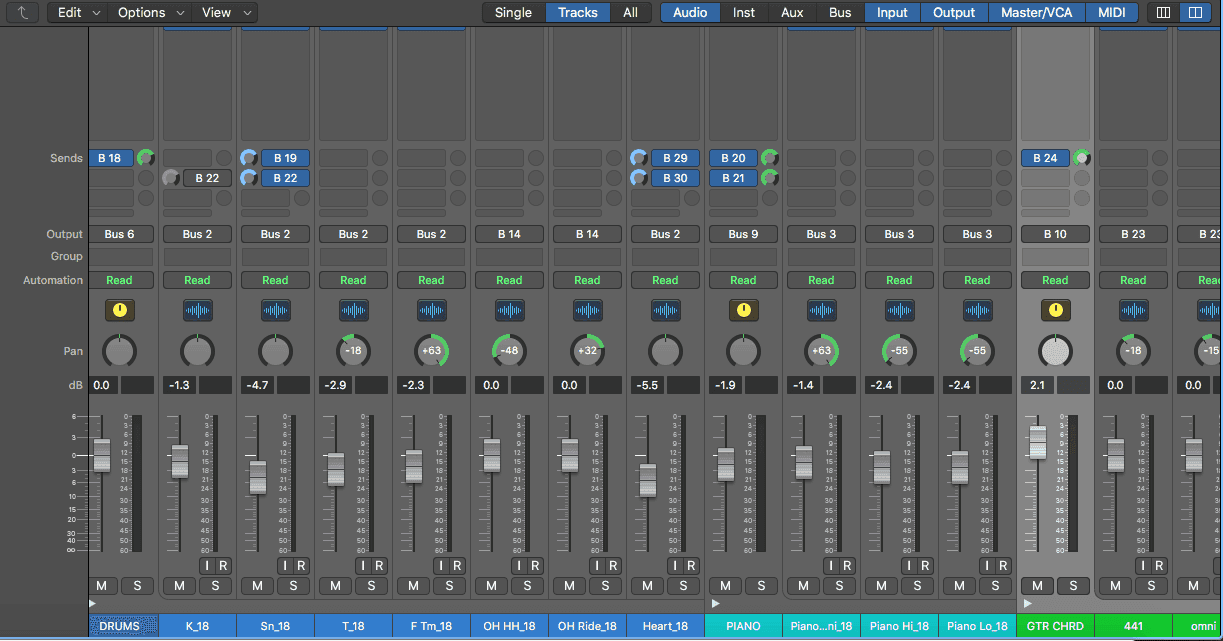Screen dimensions: 1223x641
Task: Switch mixer to Single mode
Action: pos(513,13)
